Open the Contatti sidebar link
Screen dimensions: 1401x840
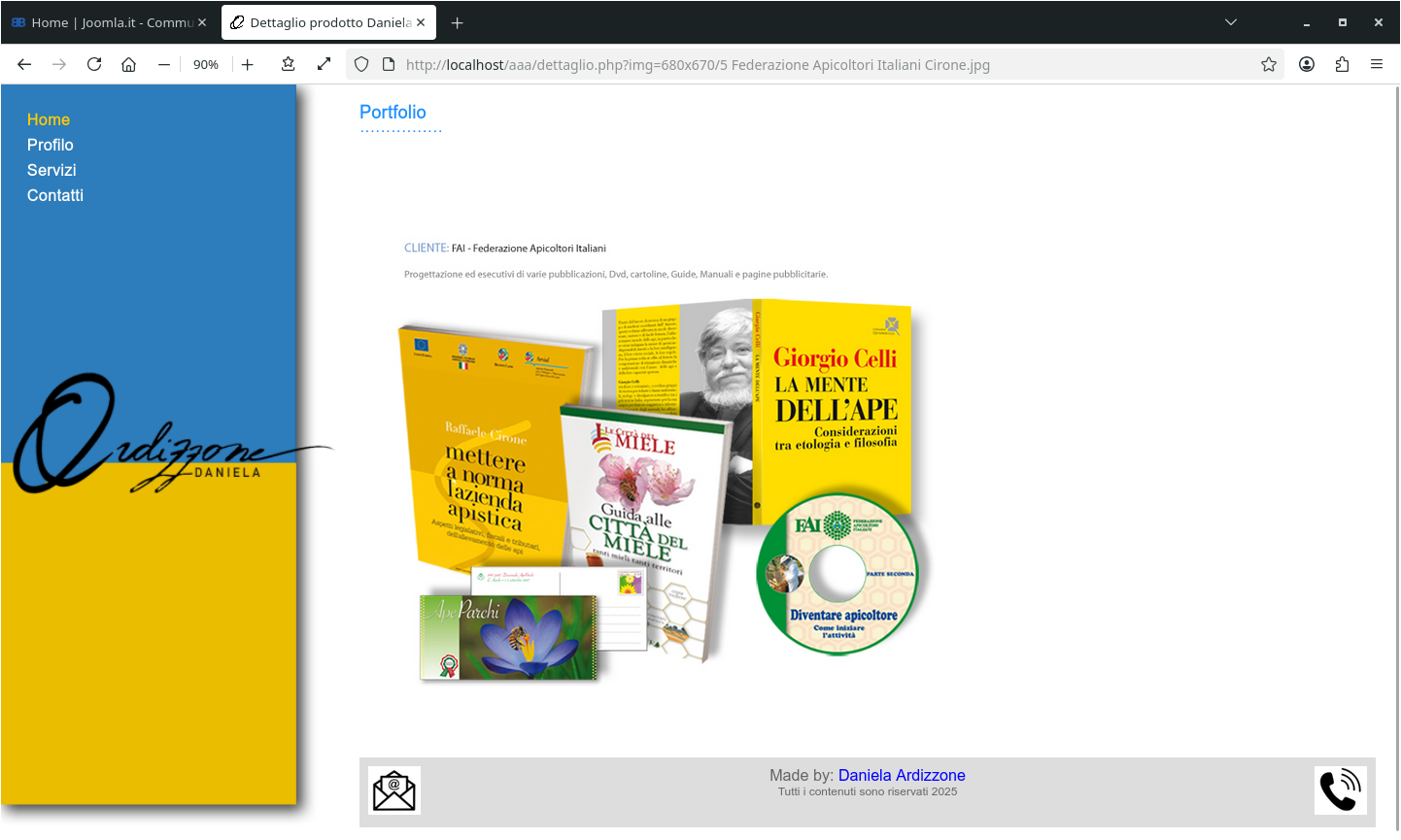coord(55,195)
